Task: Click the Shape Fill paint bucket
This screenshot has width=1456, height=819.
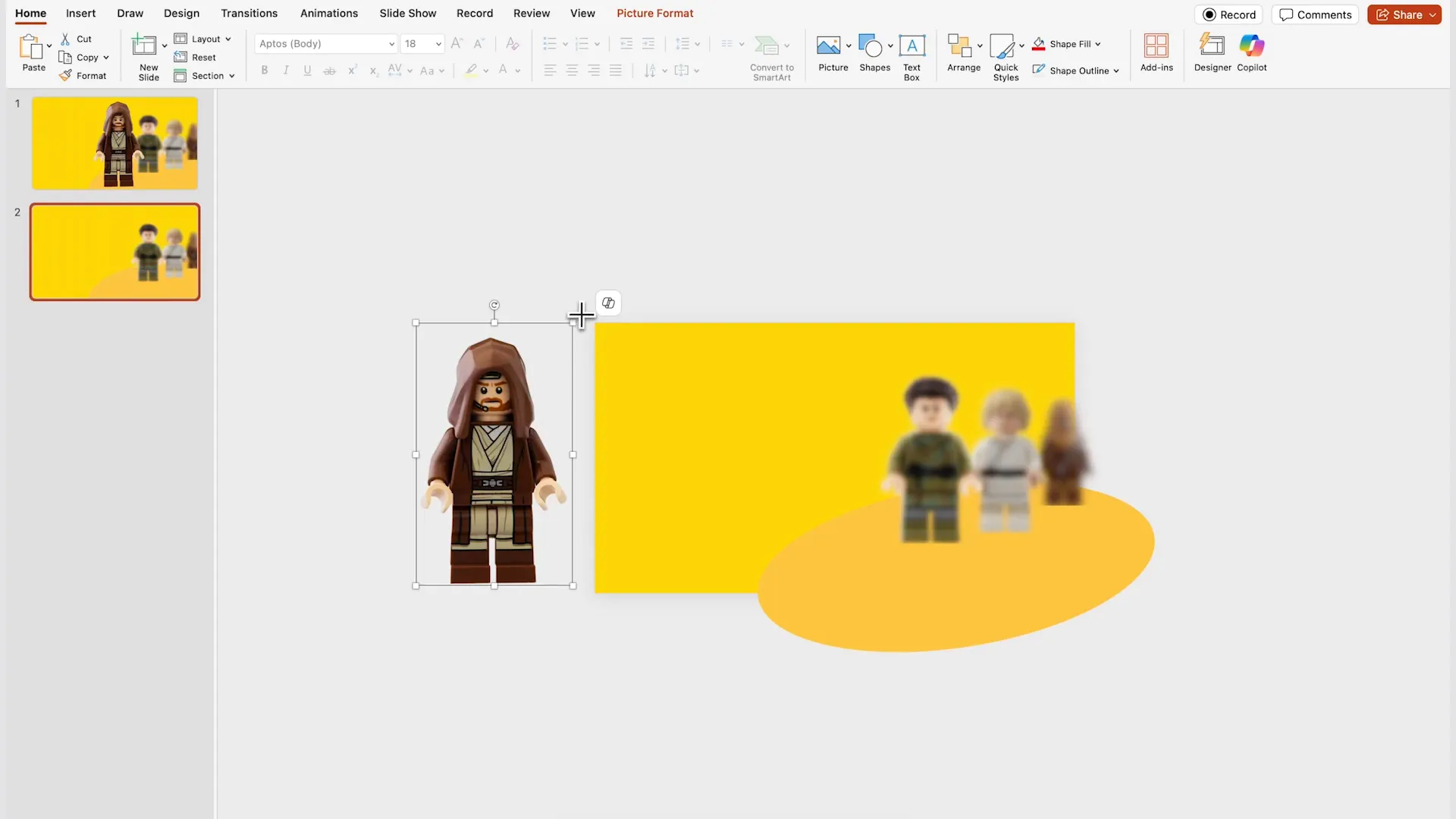Action: coord(1038,44)
